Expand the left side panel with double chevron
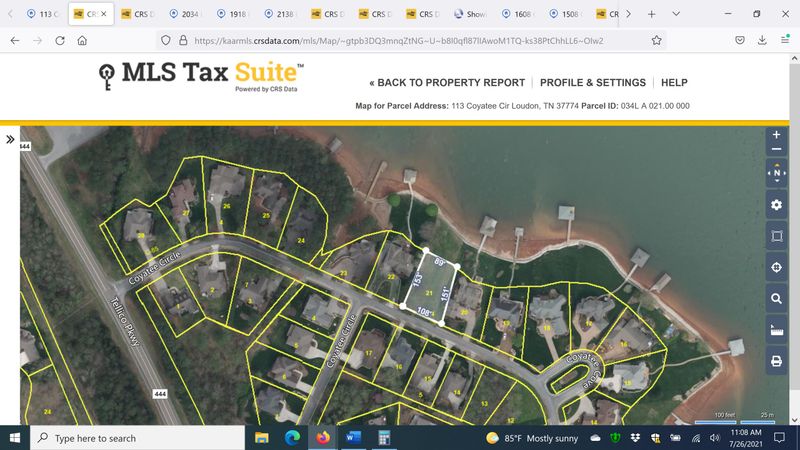 click(10, 139)
